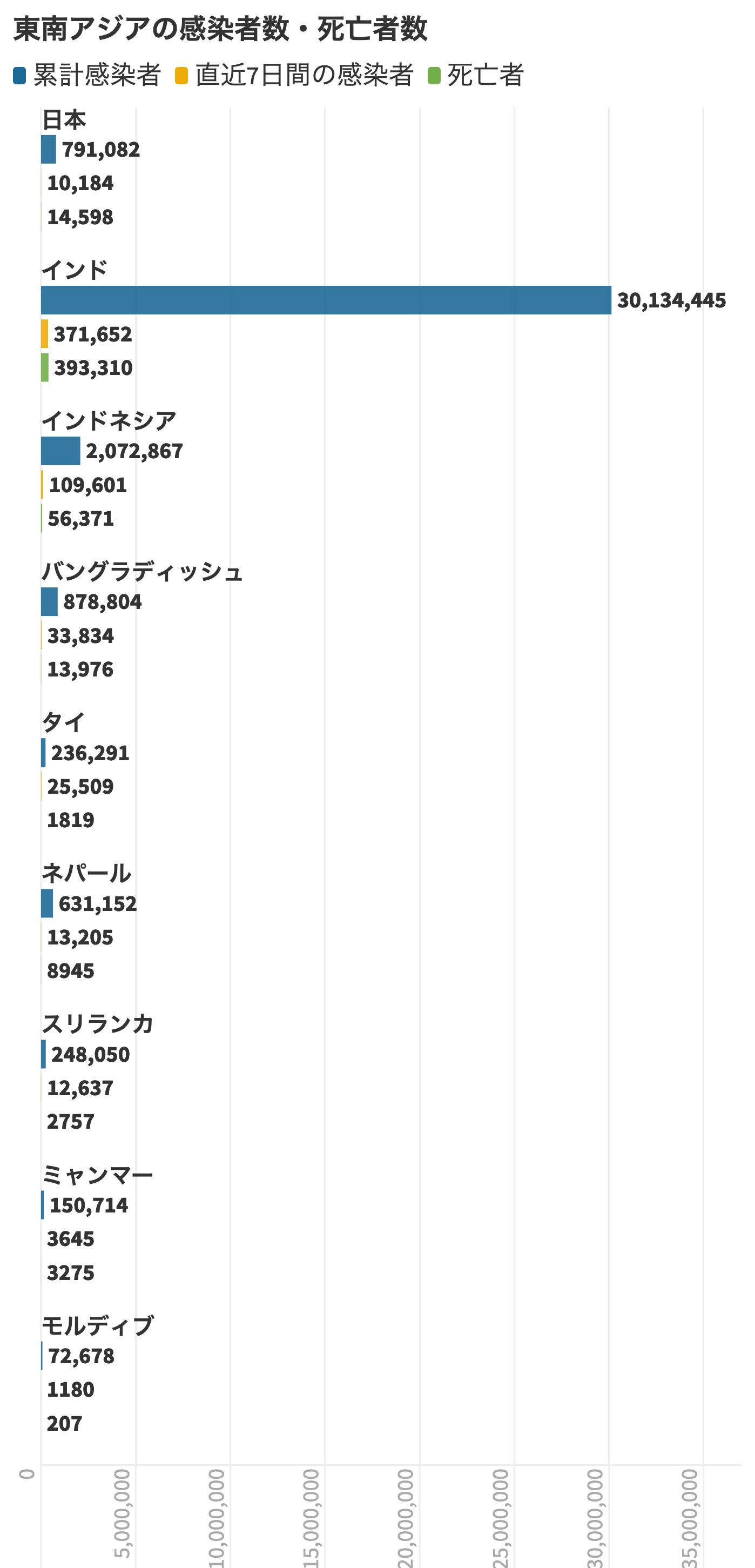Click the タイ country label
The width and height of the screenshot is (755, 1568).
63,722
